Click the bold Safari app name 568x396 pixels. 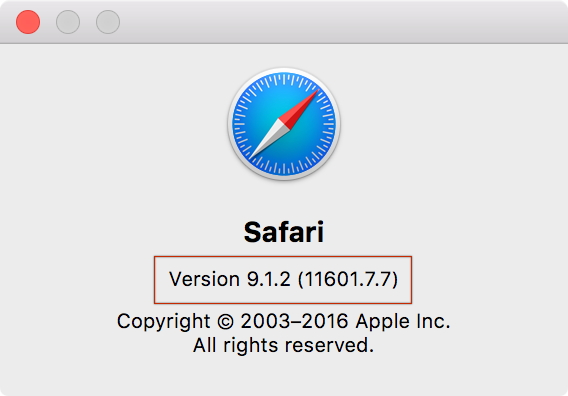point(284,232)
